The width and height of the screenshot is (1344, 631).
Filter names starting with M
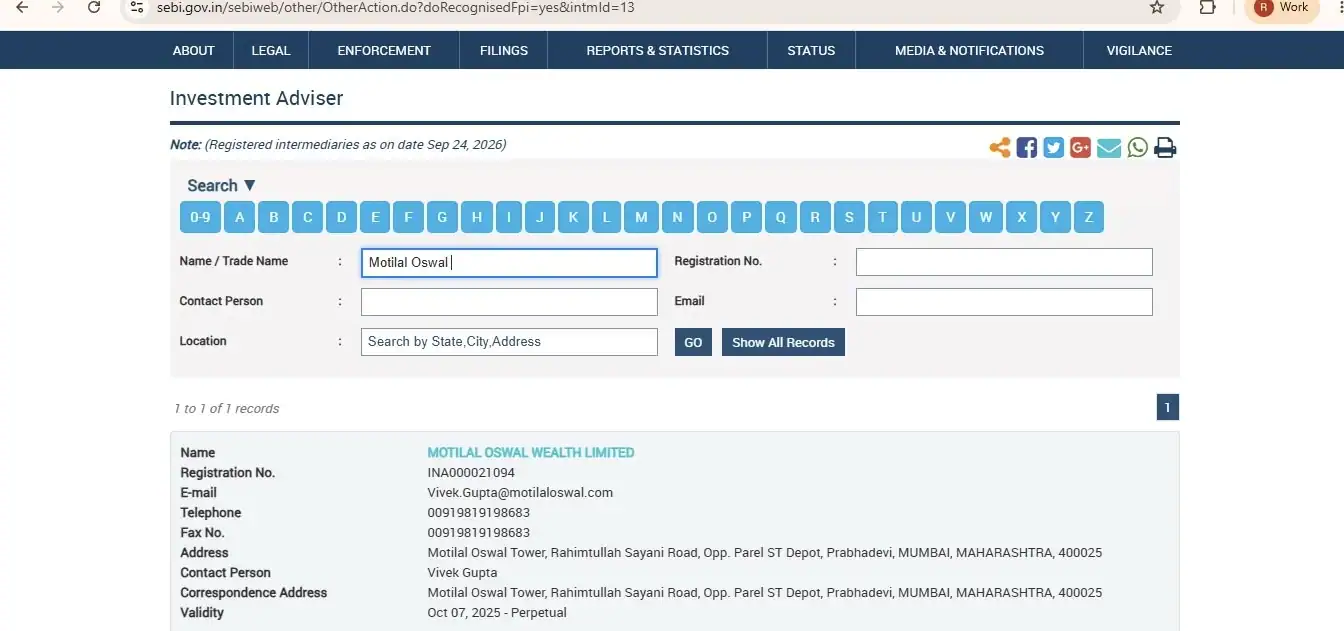click(641, 217)
